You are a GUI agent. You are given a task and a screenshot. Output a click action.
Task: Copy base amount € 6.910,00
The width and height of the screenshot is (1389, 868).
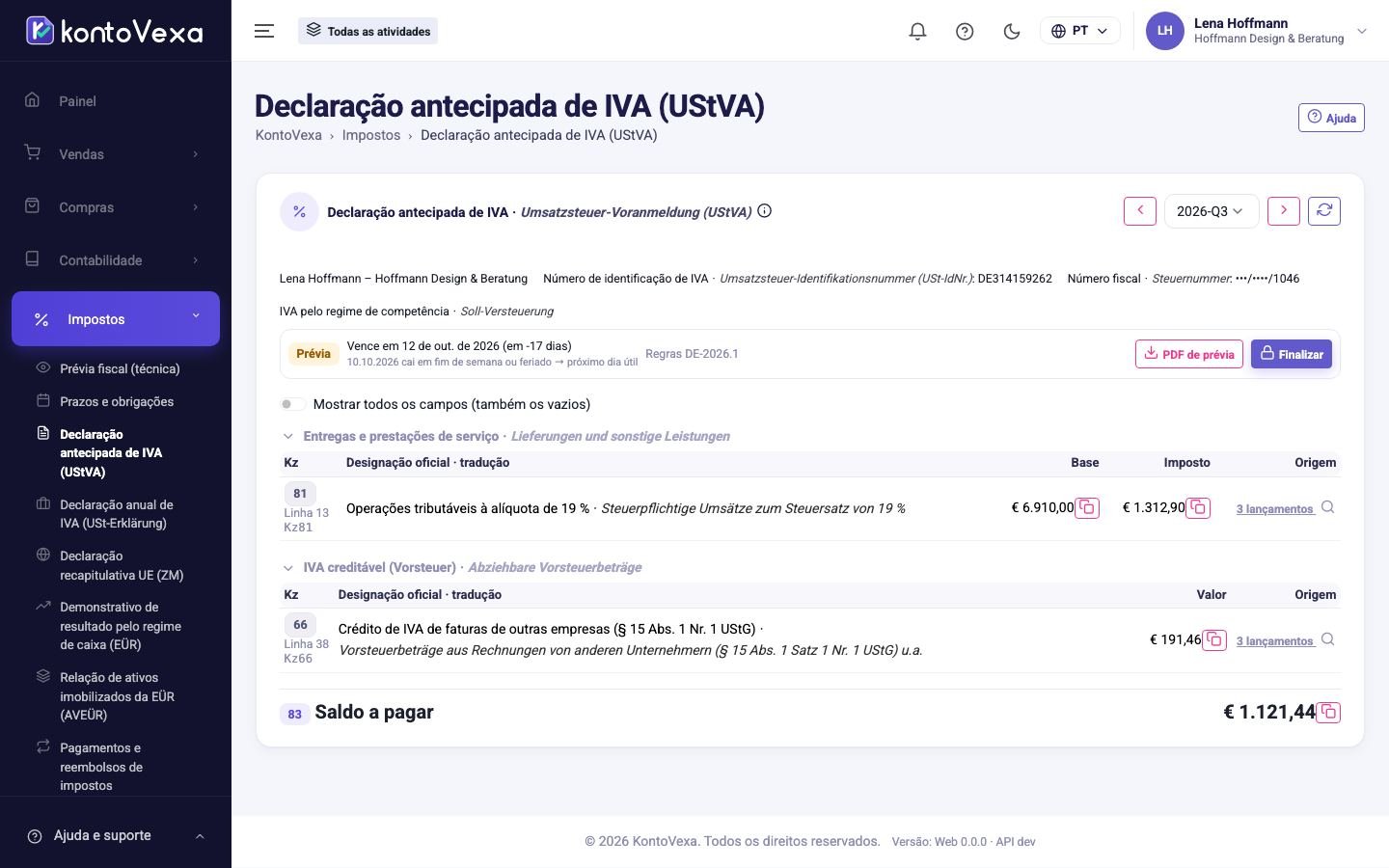pyautogui.click(x=1087, y=507)
